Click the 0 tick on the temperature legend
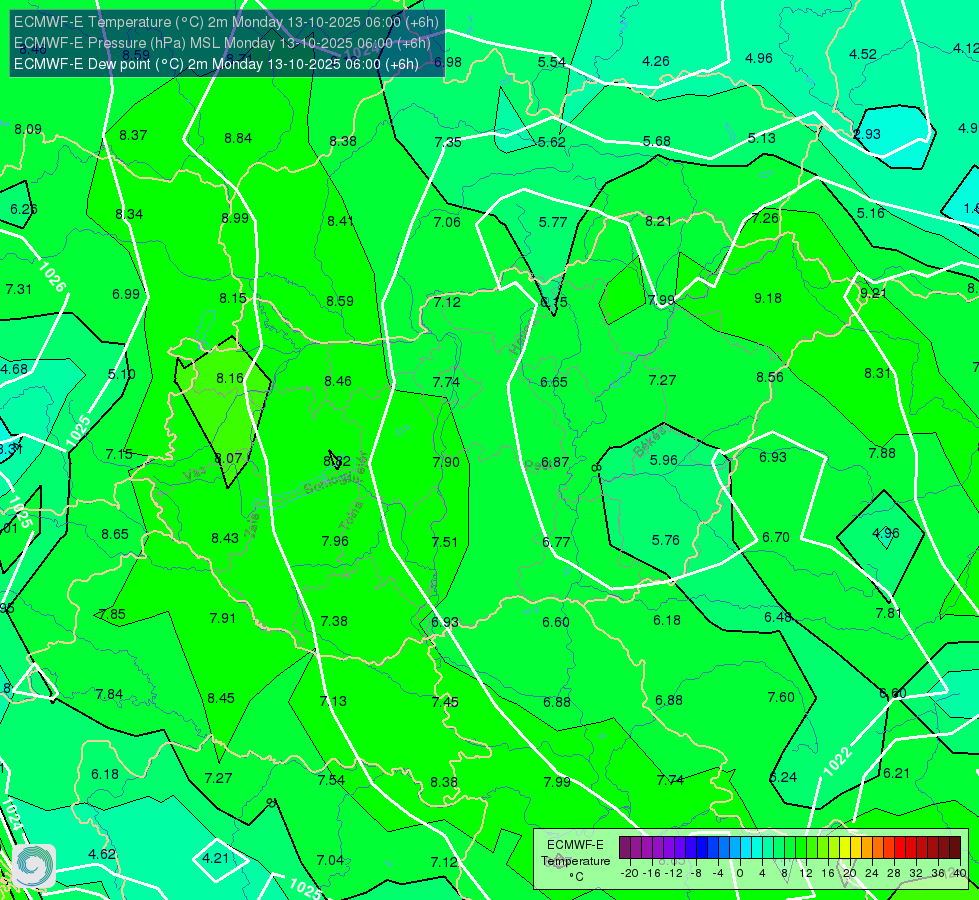Viewport: 979px width, 900px height. pyautogui.click(x=740, y=873)
